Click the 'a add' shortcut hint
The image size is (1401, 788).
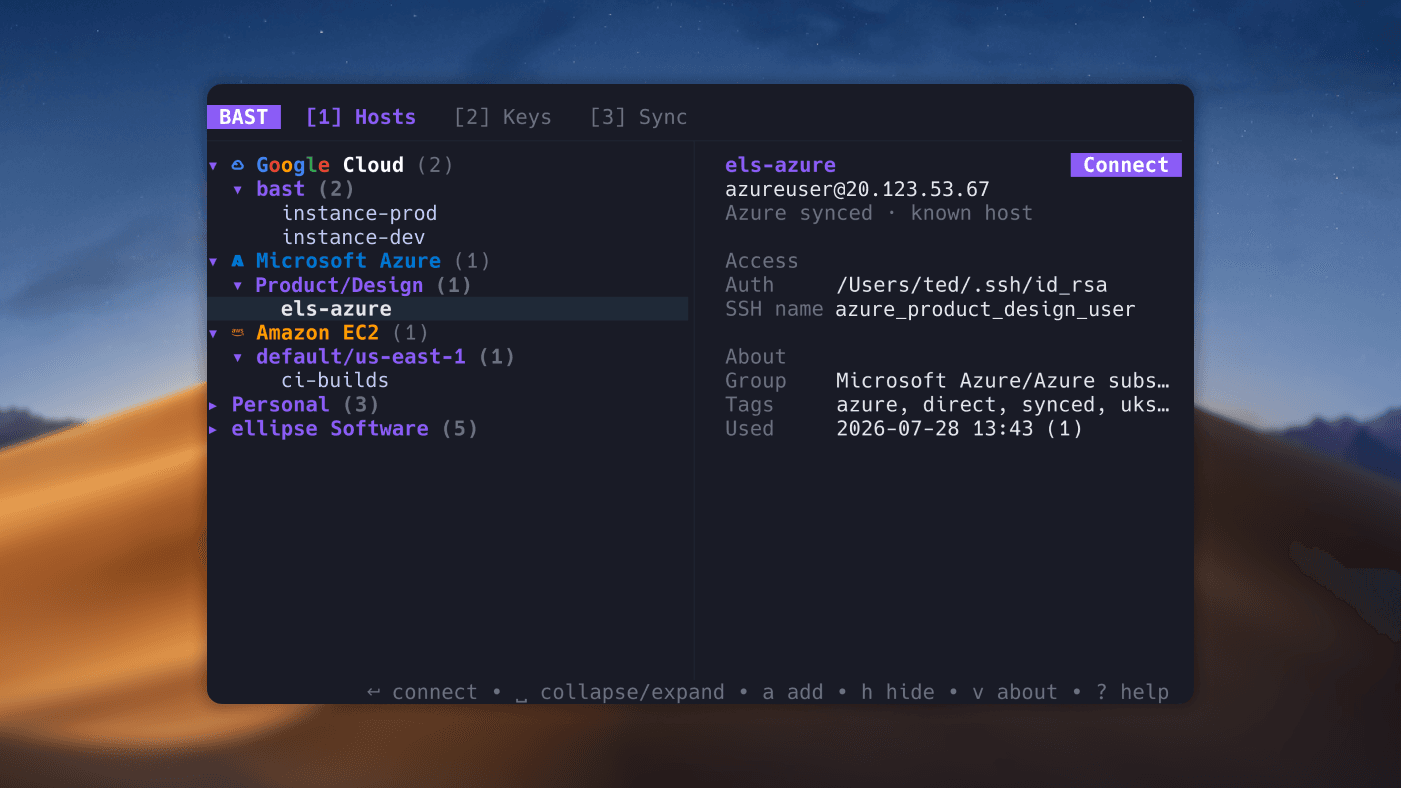point(793,692)
